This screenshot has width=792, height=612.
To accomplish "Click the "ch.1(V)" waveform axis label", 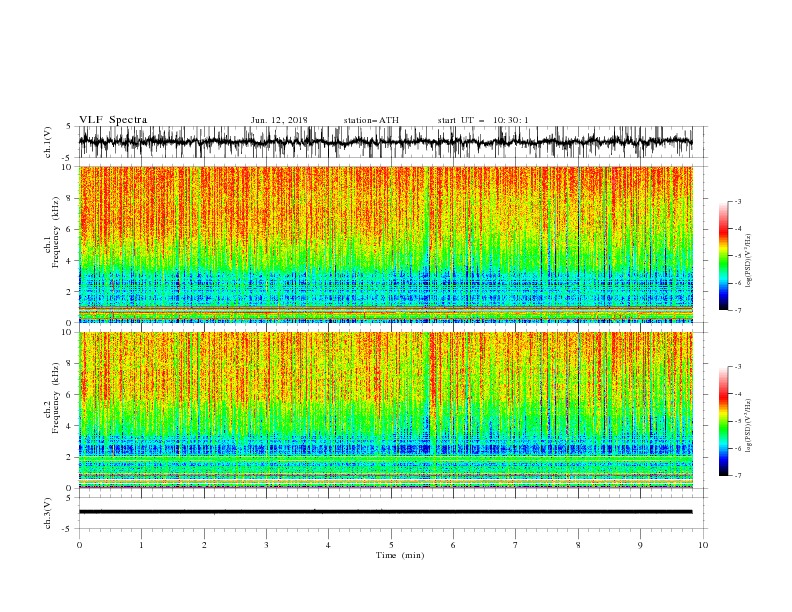I will [48, 142].
